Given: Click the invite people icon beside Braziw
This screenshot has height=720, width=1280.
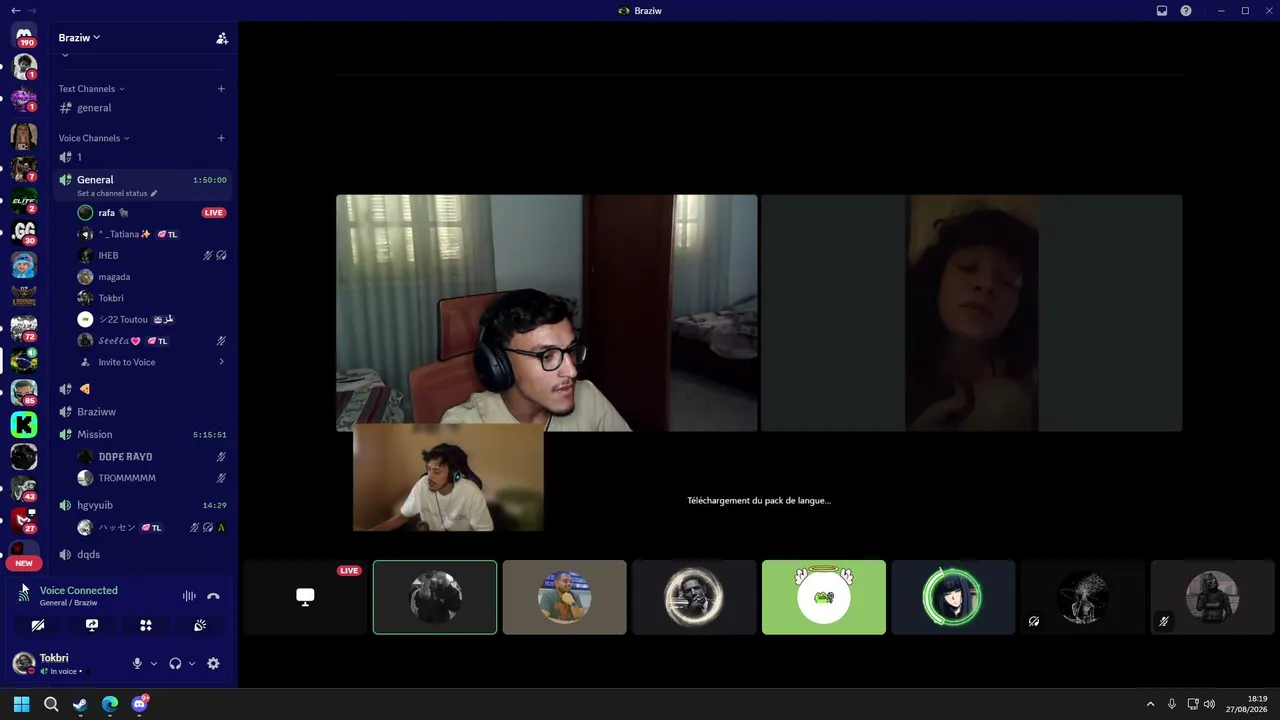Looking at the screenshot, I should tap(222, 38).
